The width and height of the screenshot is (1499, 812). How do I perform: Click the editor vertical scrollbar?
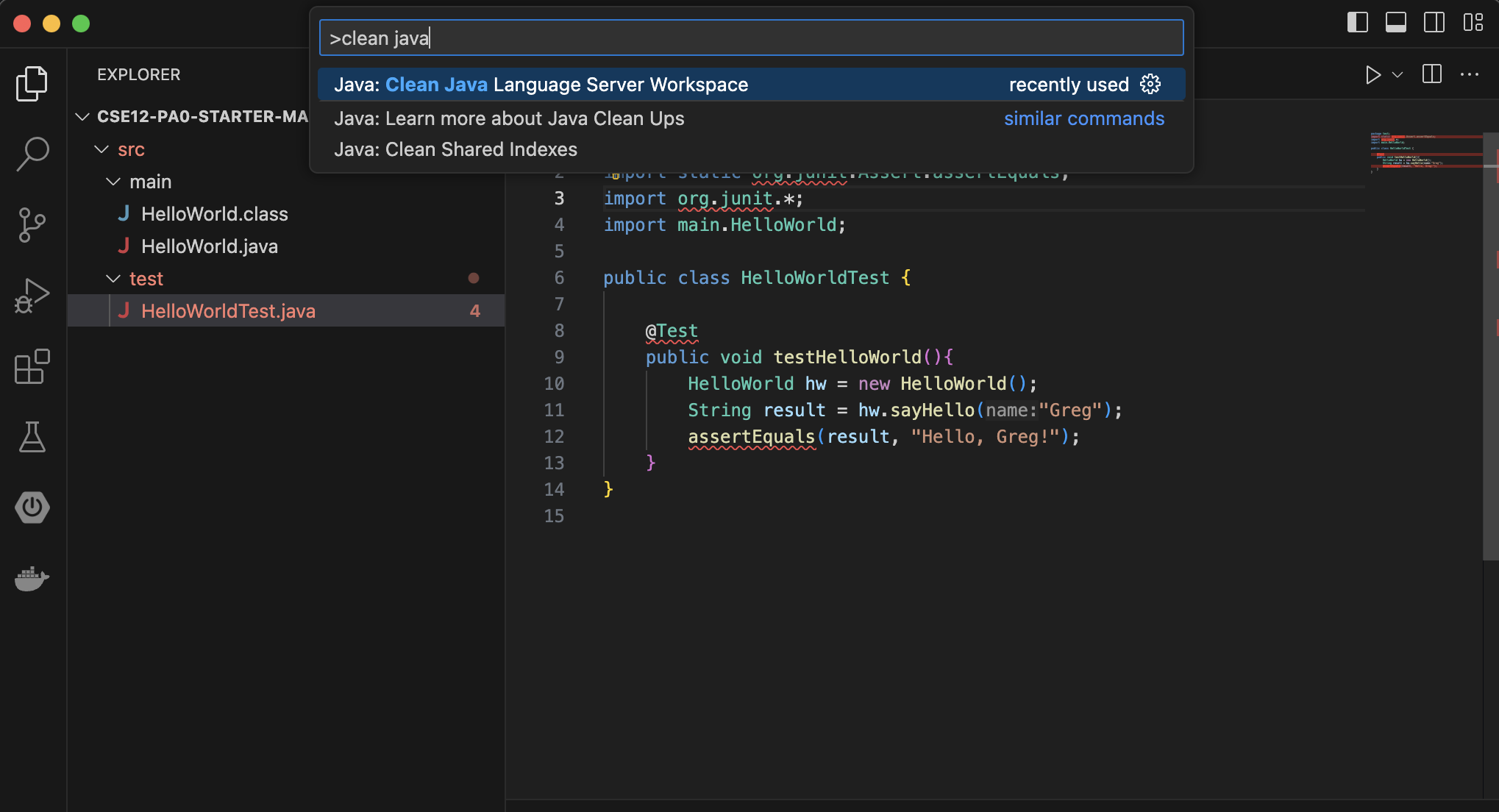click(x=1490, y=346)
